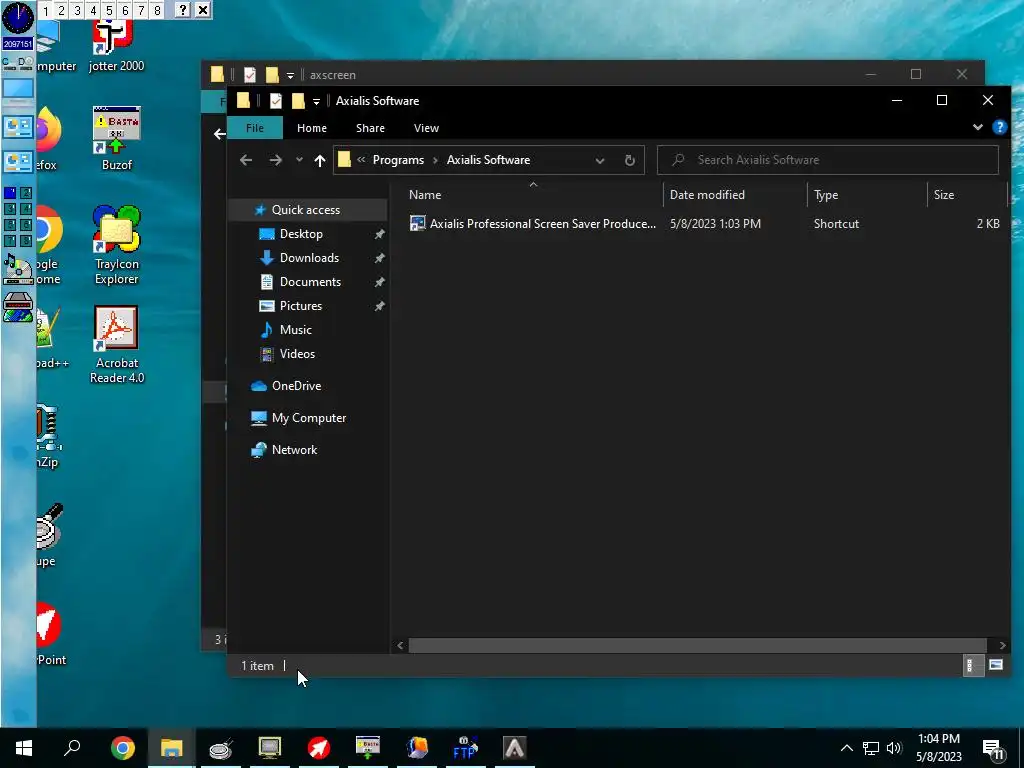Open the address bar history dropdown

point(600,160)
